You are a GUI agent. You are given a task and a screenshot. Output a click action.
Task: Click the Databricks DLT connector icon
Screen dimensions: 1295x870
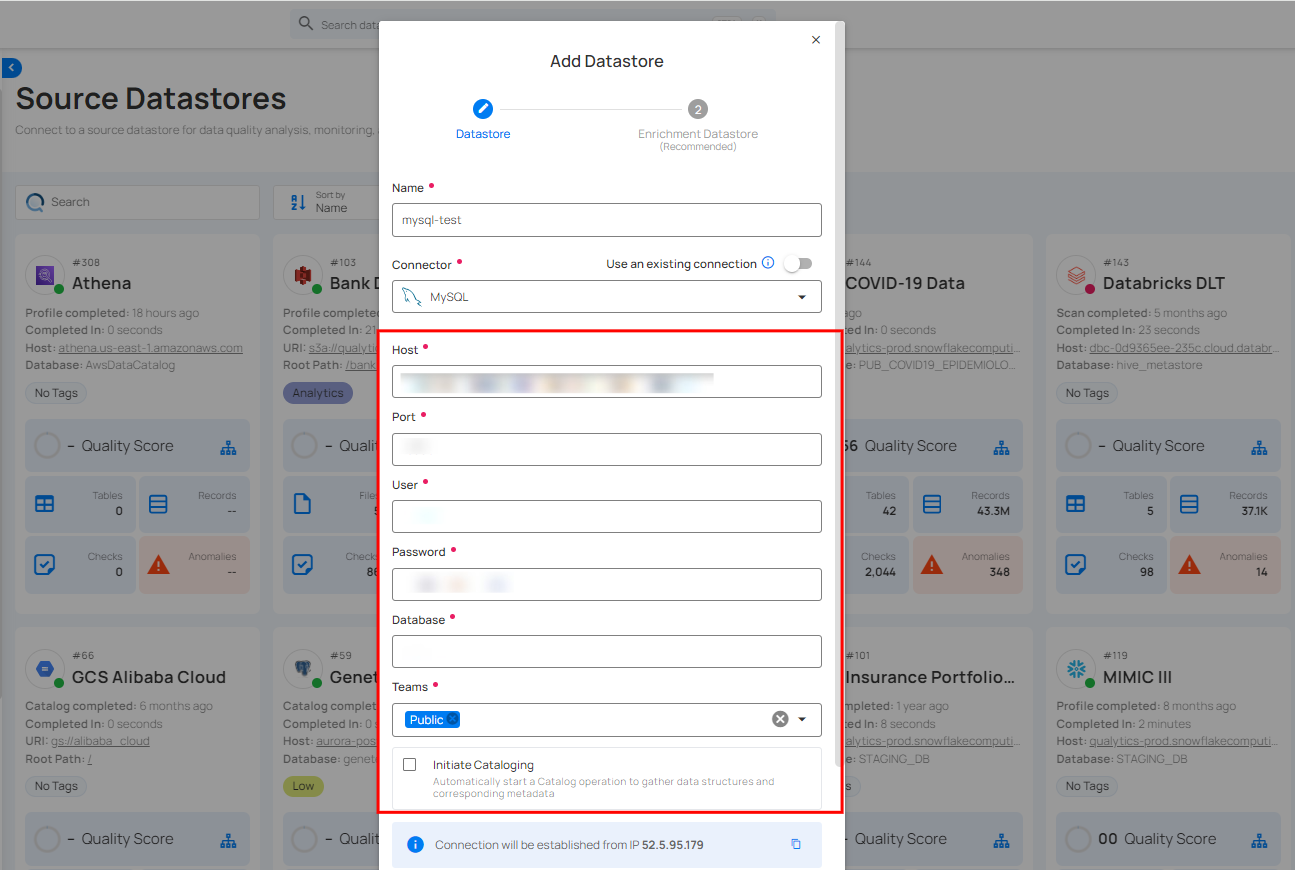click(1077, 274)
